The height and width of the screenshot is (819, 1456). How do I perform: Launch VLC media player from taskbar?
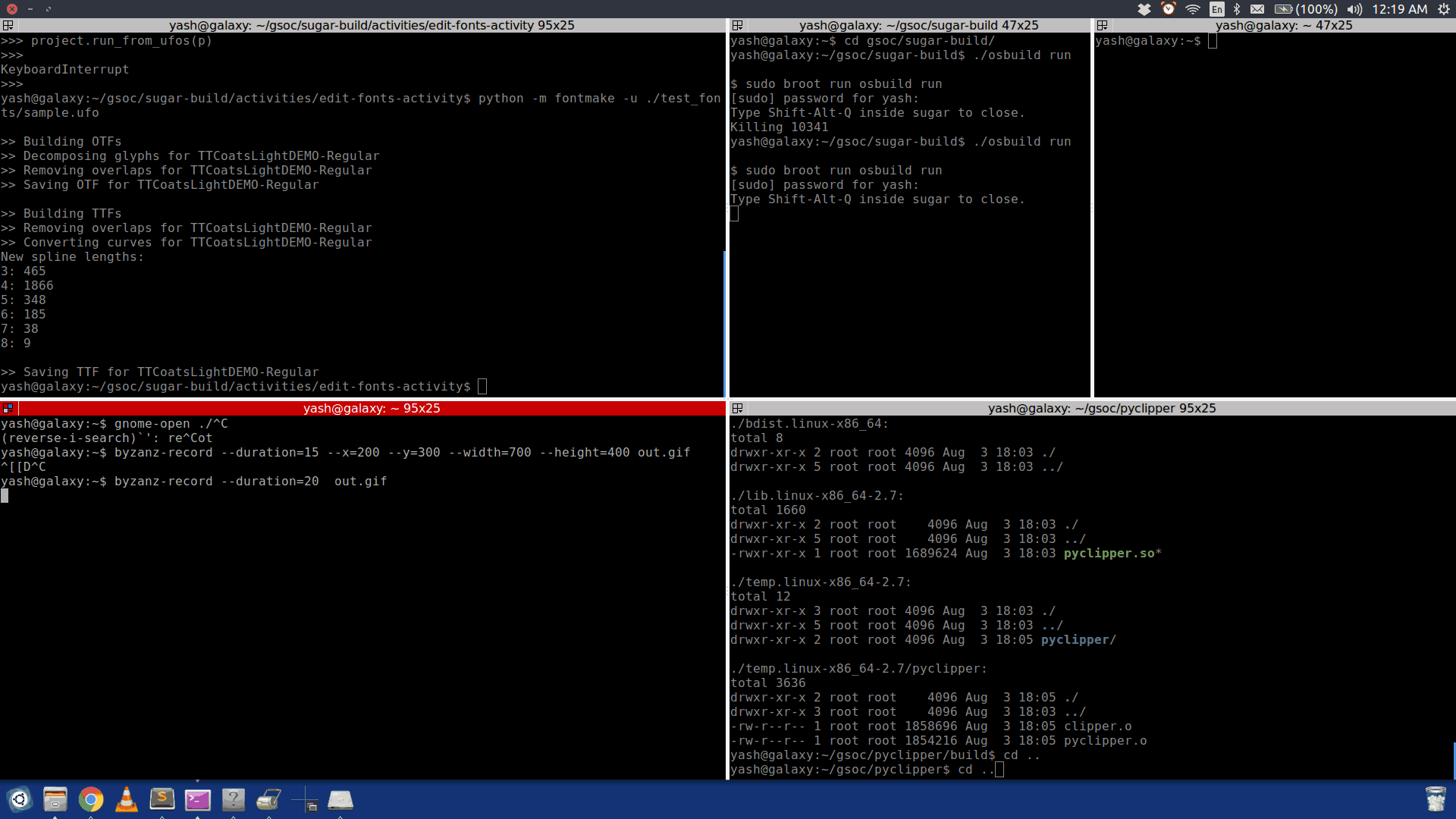click(126, 799)
